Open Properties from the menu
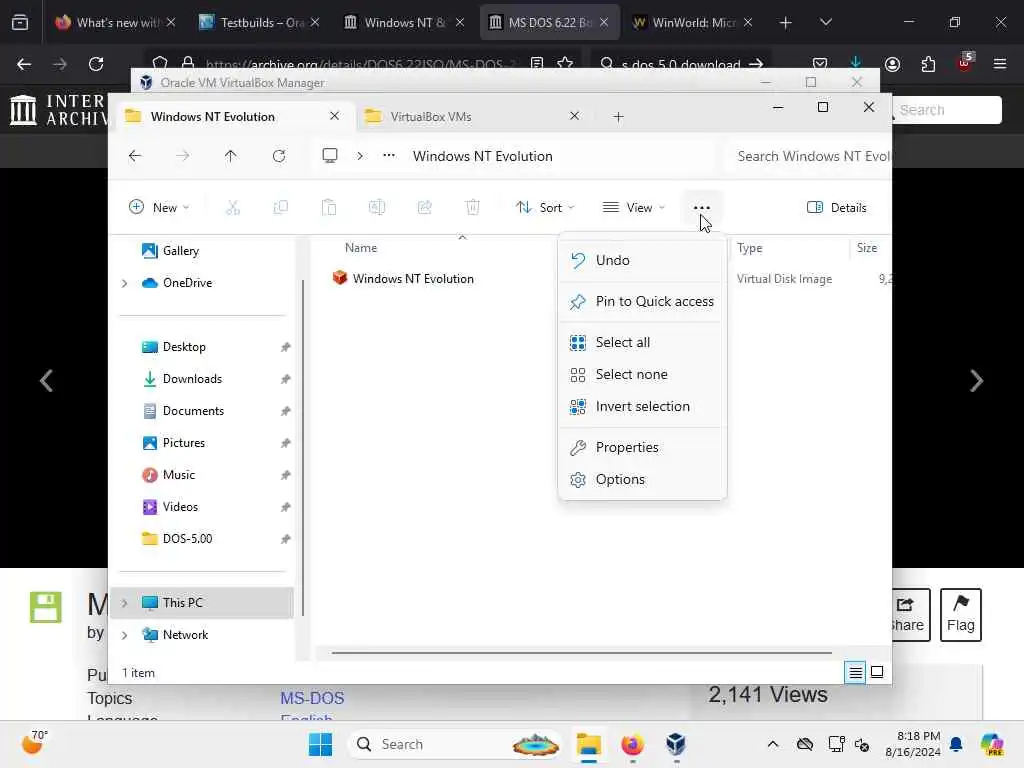The width and height of the screenshot is (1024, 768). coord(643,447)
